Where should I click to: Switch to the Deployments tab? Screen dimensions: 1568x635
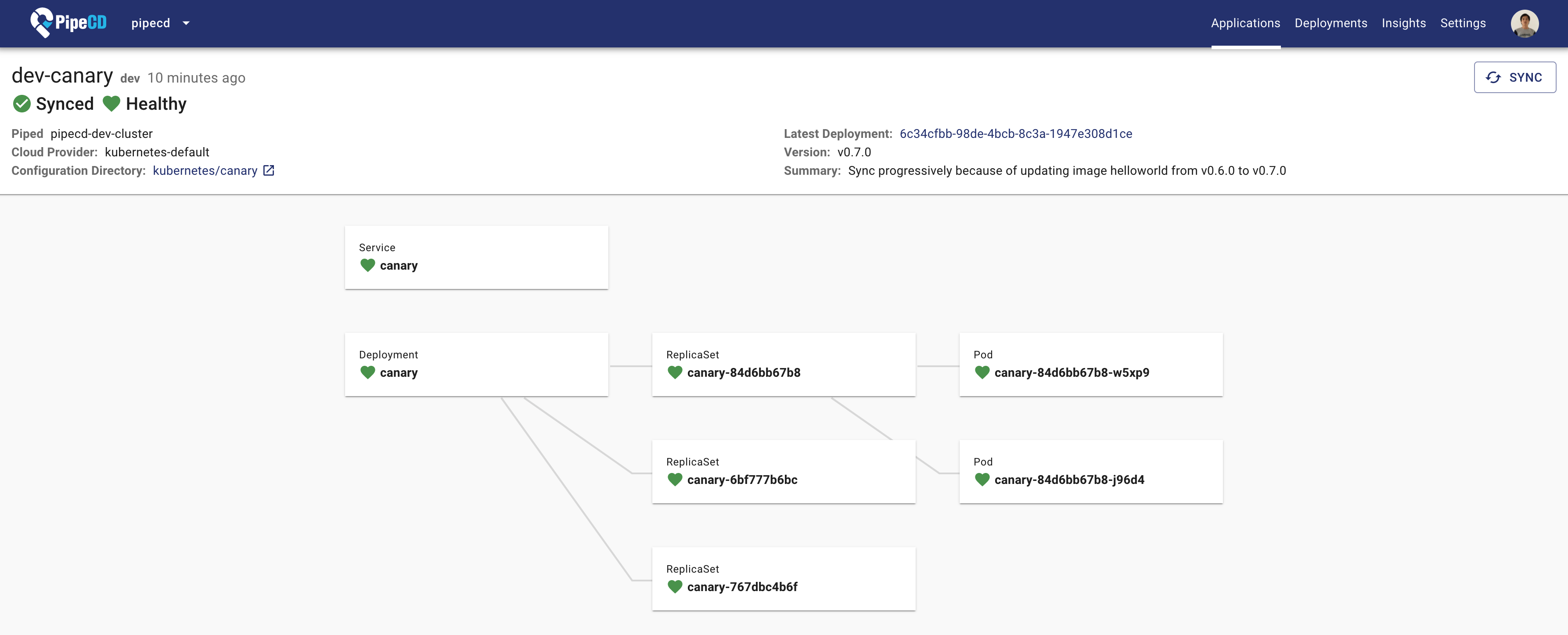click(1331, 23)
